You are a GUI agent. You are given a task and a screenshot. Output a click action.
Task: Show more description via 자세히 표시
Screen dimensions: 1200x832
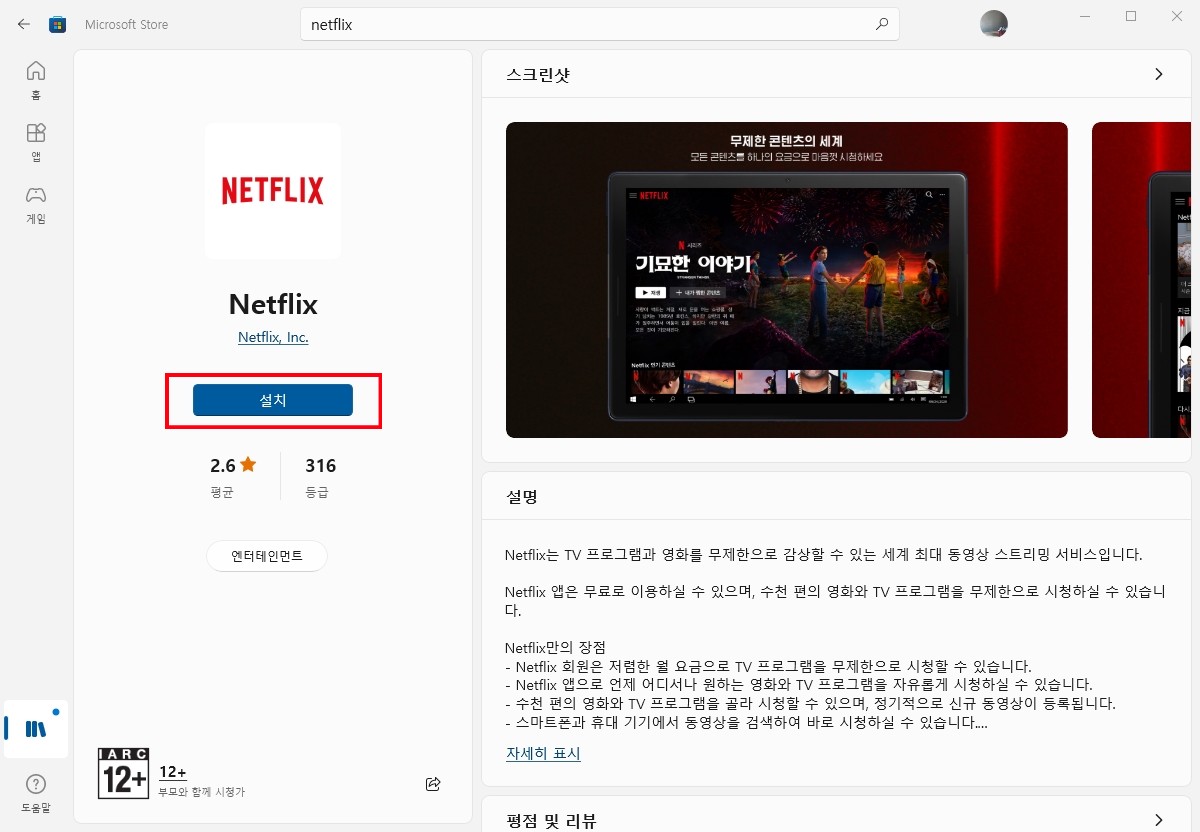click(x=542, y=754)
